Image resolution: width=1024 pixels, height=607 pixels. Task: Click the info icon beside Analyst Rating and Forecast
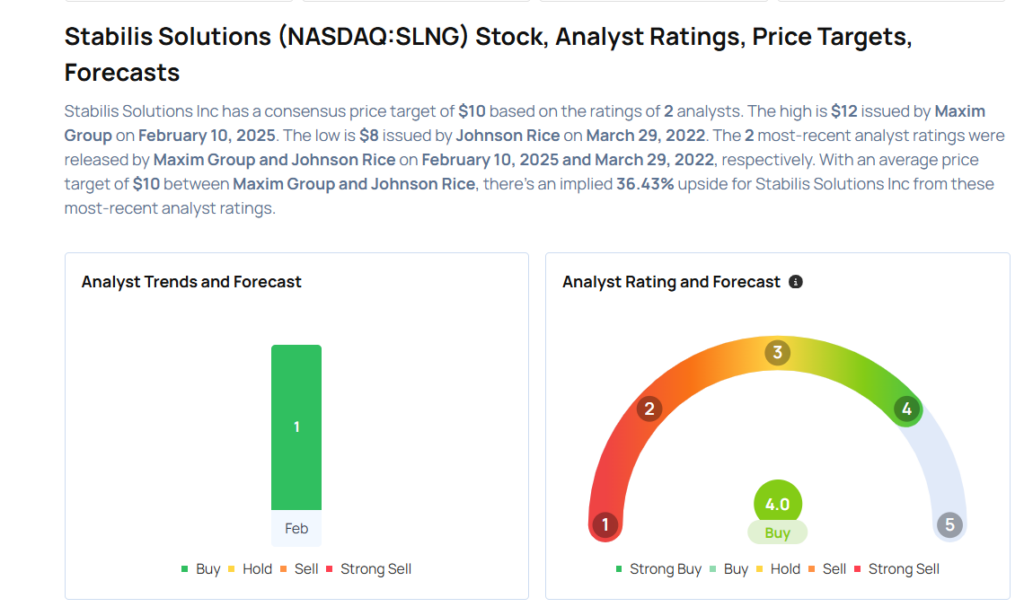coord(796,282)
